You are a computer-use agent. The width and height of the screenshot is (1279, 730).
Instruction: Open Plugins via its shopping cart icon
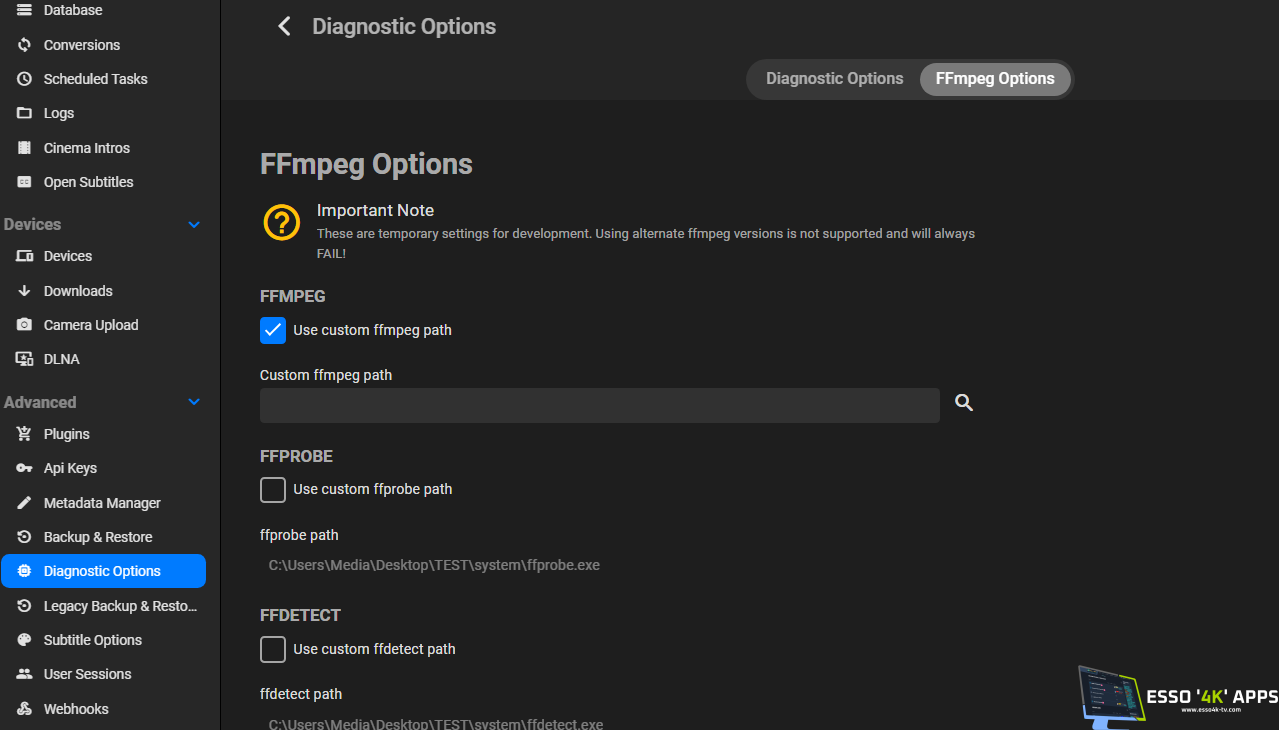pyautogui.click(x=25, y=434)
